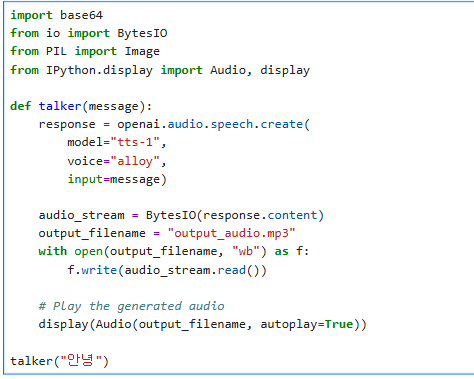This screenshot has height=379, width=474.
Task: Click autoplay=True argument
Action: [306, 324]
